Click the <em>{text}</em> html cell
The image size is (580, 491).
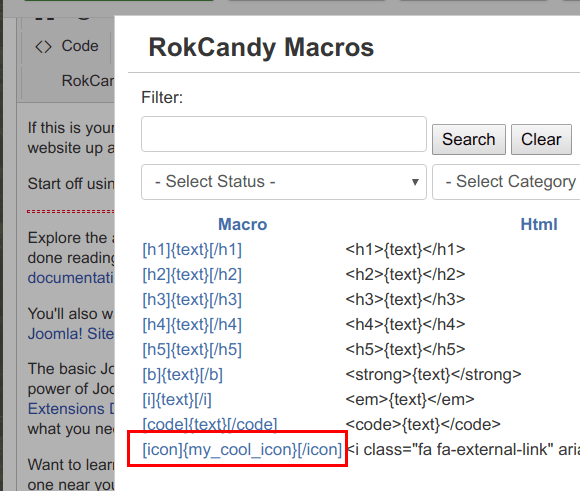click(410, 400)
